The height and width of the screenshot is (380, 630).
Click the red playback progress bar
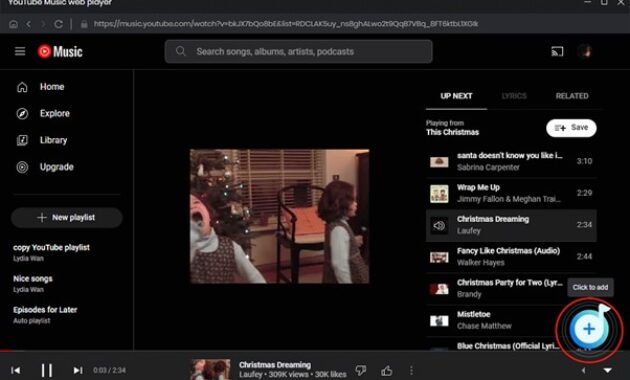6,351
